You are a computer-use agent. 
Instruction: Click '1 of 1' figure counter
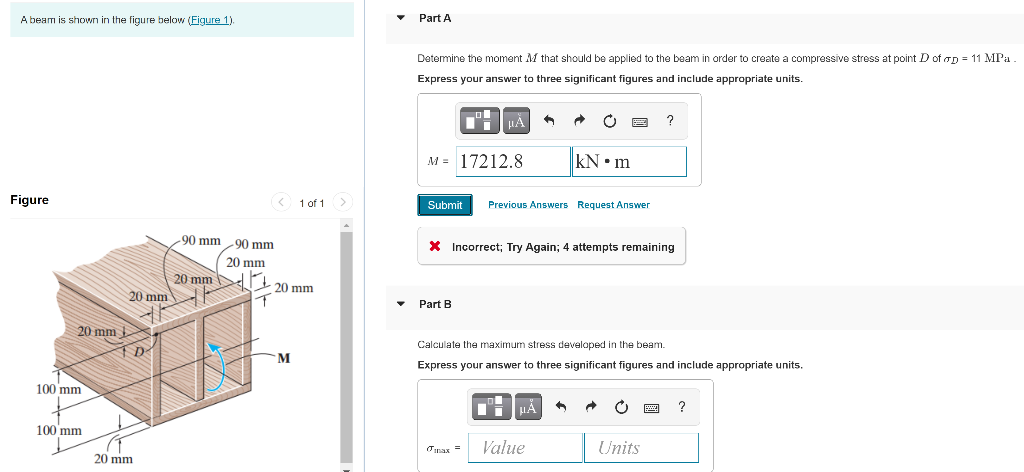click(x=312, y=203)
